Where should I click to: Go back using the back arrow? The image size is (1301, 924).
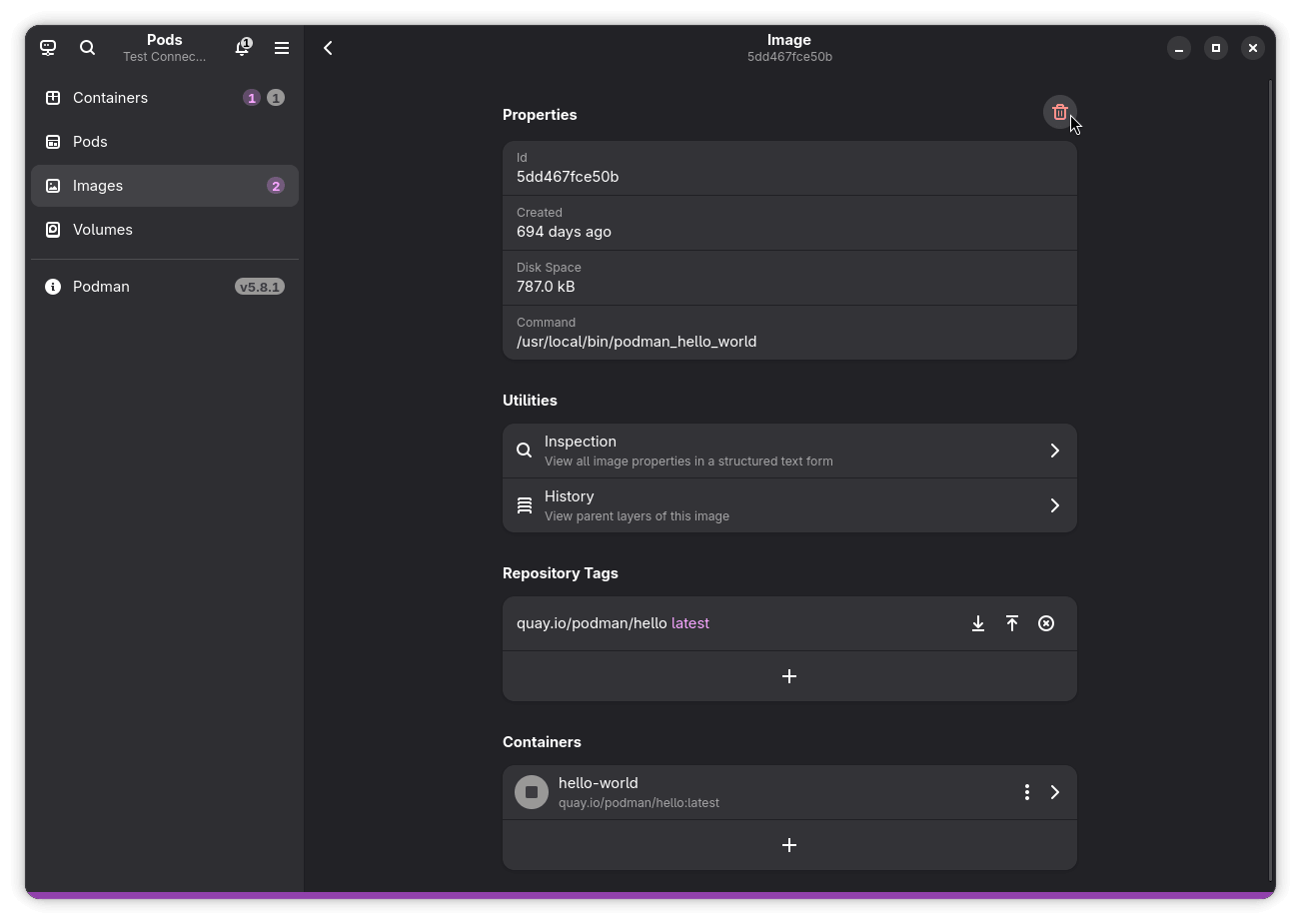tap(328, 48)
